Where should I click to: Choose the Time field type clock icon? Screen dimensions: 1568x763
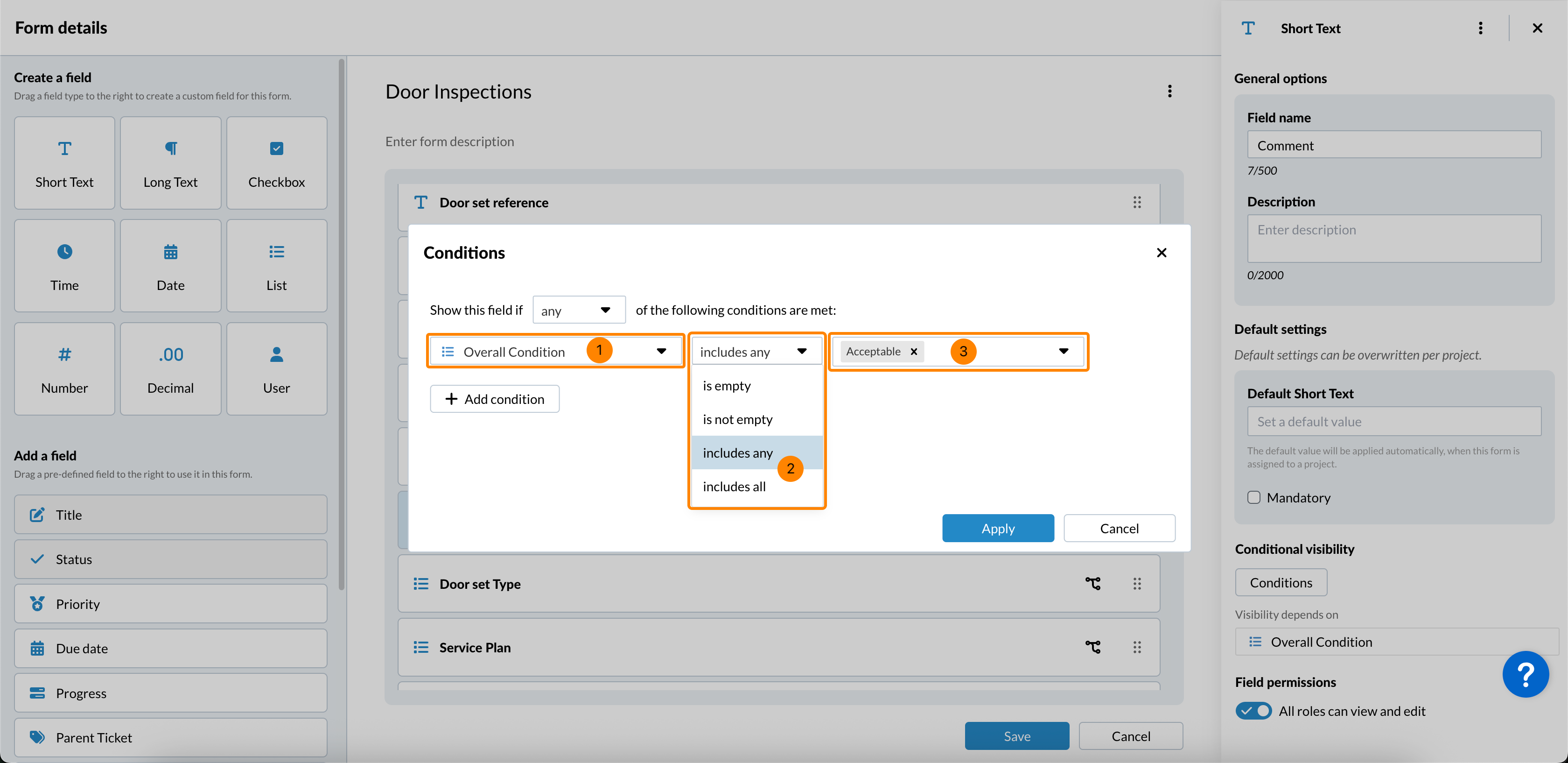point(64,252)
